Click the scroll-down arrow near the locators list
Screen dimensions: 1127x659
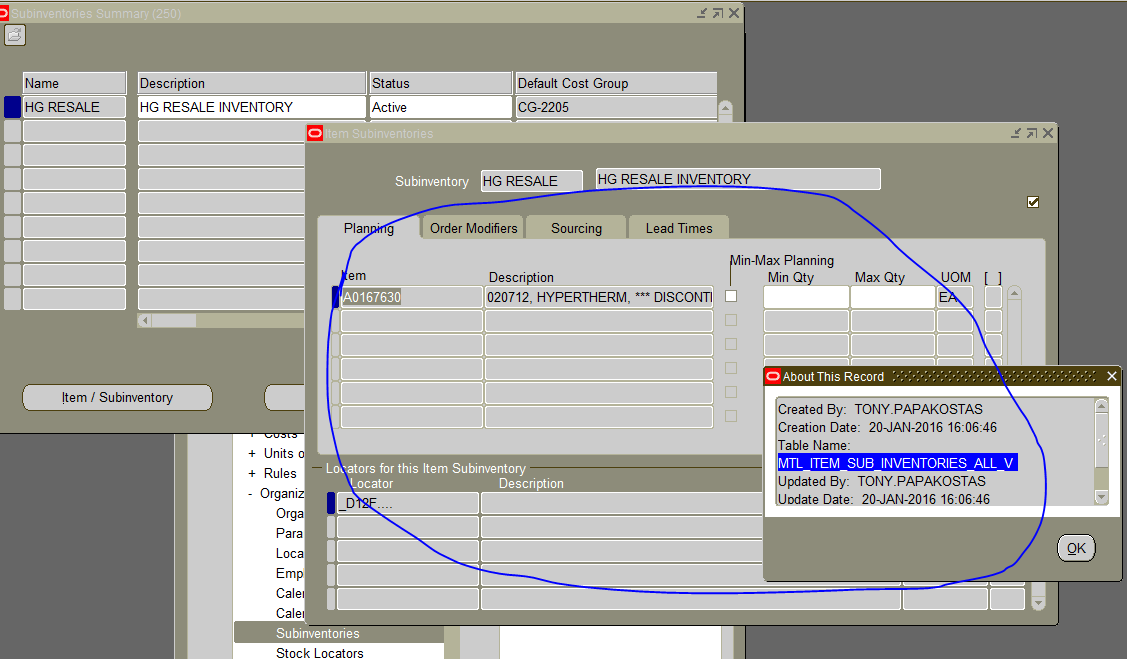[x=1038, y=601]
